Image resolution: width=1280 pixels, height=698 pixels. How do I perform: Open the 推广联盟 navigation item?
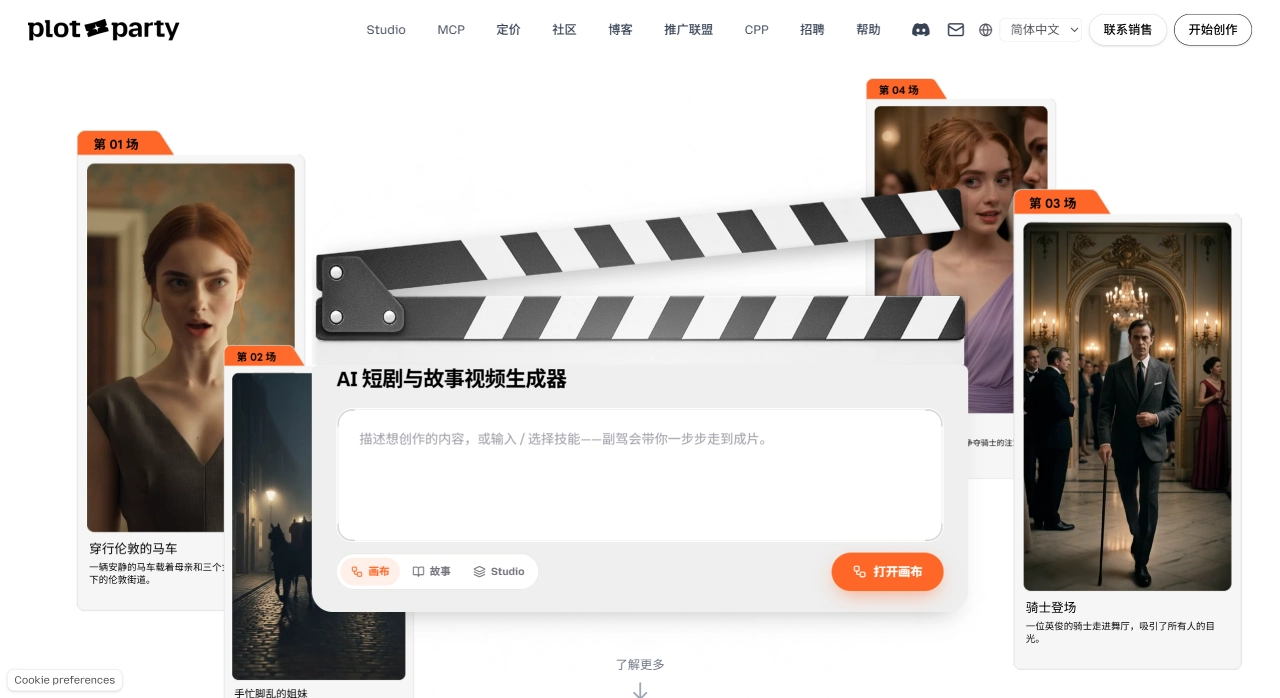689,30
